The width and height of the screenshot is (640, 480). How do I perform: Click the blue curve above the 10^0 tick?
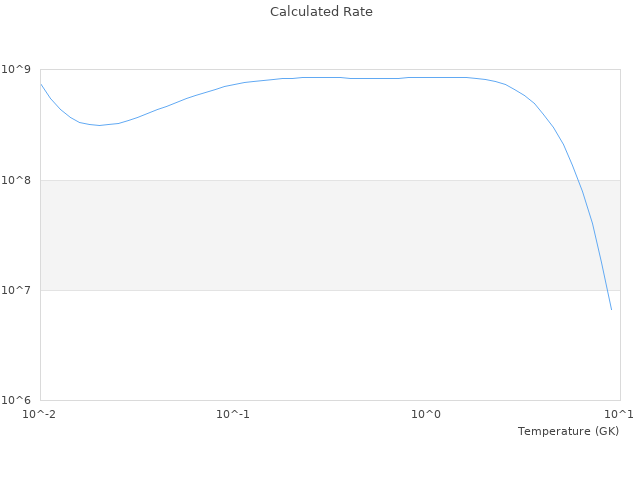click(x=427, y=77)
